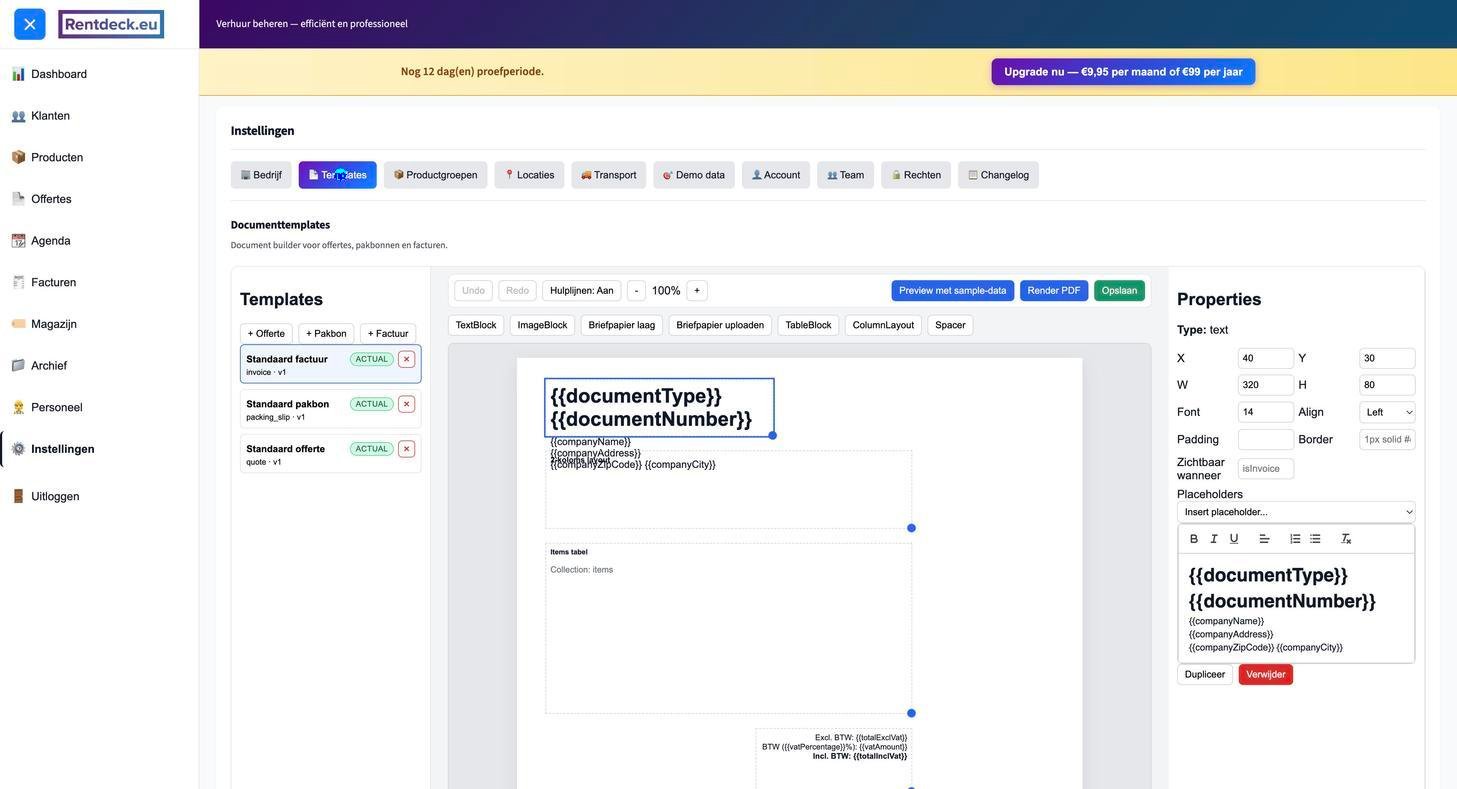The height and width of the screenshot is (789, 1457).
Task: Expand the Insert placeholder dropdown
Action: [x=1296, y=512]
